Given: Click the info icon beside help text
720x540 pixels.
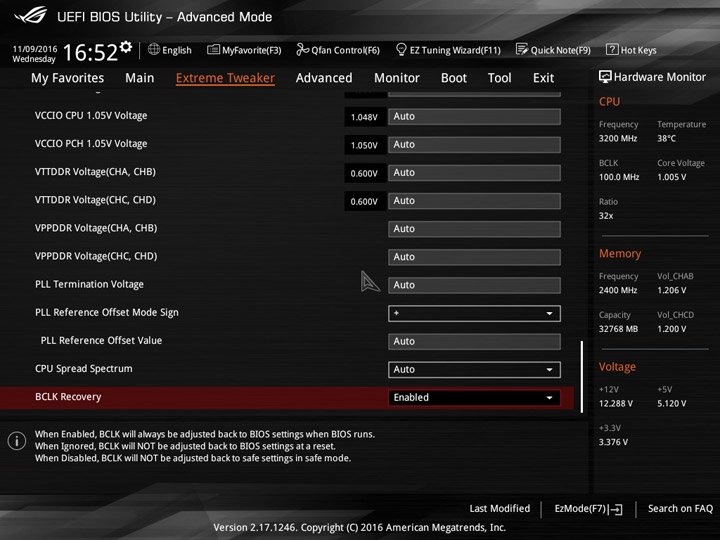Looking at the screenshot, I should click(17, 441).
